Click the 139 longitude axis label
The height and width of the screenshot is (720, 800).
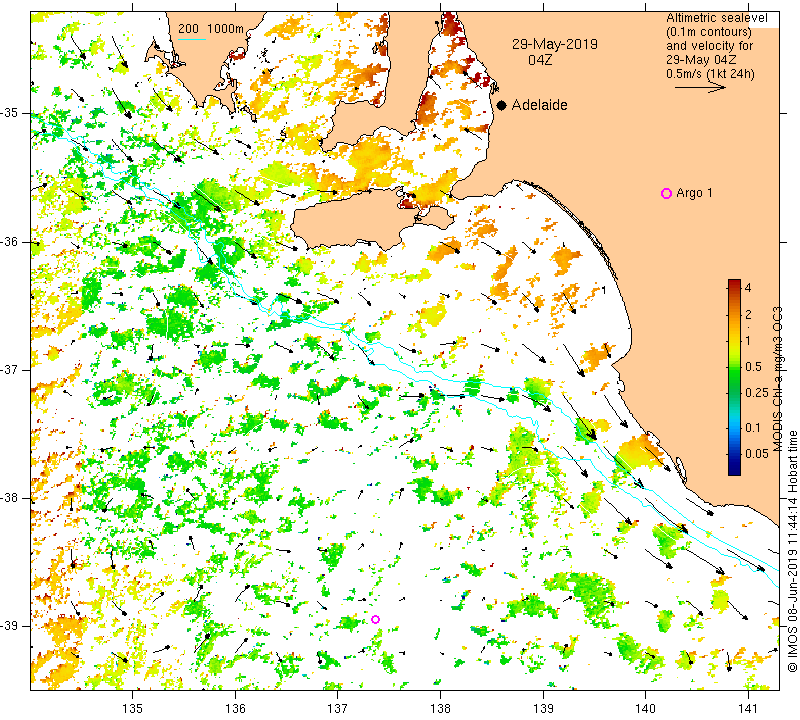(543, 709)
